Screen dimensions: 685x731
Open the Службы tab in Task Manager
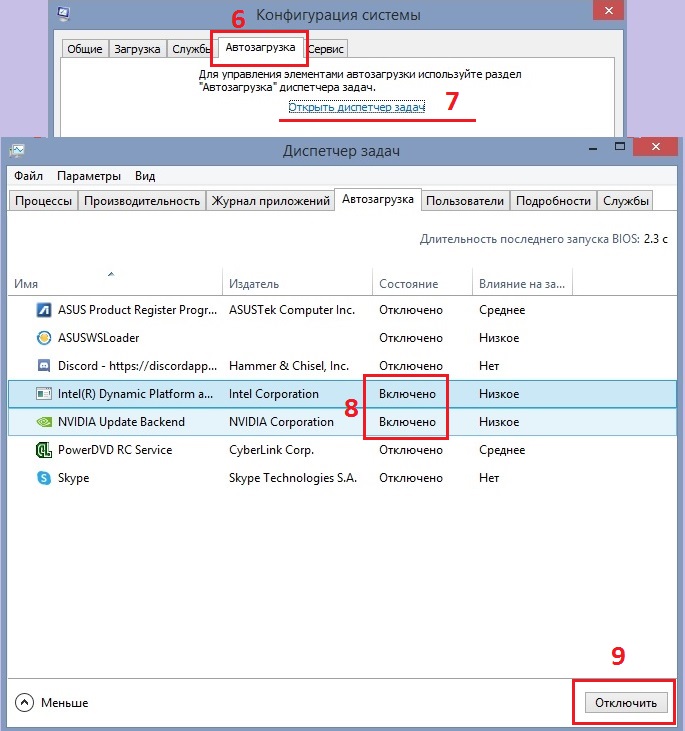coord(626,201)
